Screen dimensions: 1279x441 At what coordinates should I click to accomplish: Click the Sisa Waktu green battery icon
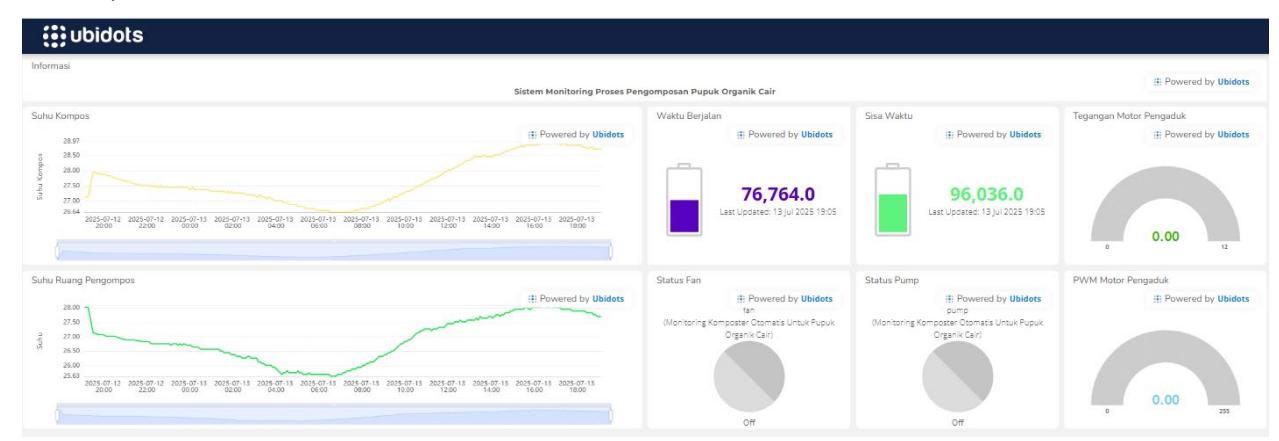(x=893, y=200)
